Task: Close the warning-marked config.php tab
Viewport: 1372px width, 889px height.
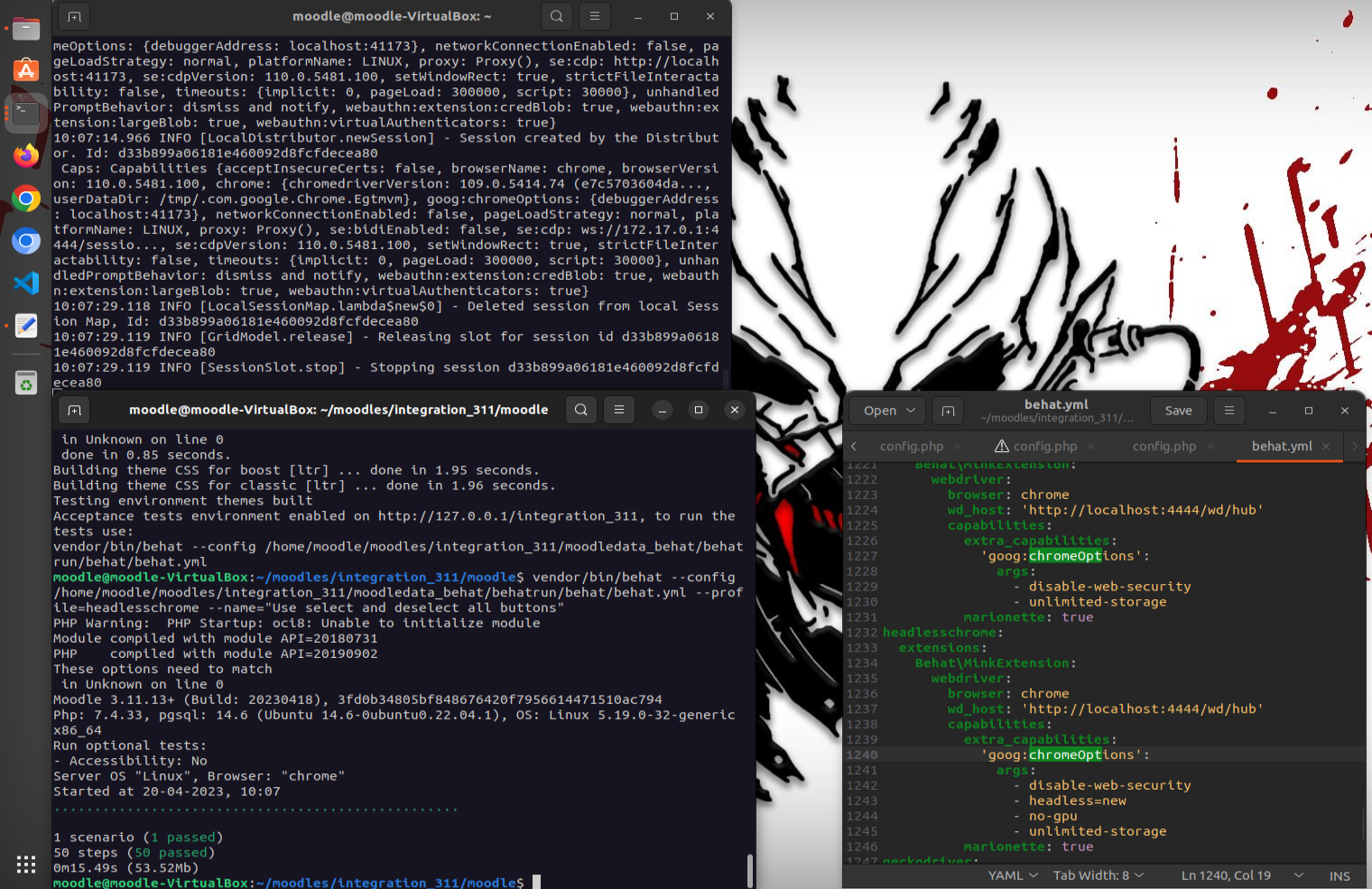Action: coord(1091,447)
